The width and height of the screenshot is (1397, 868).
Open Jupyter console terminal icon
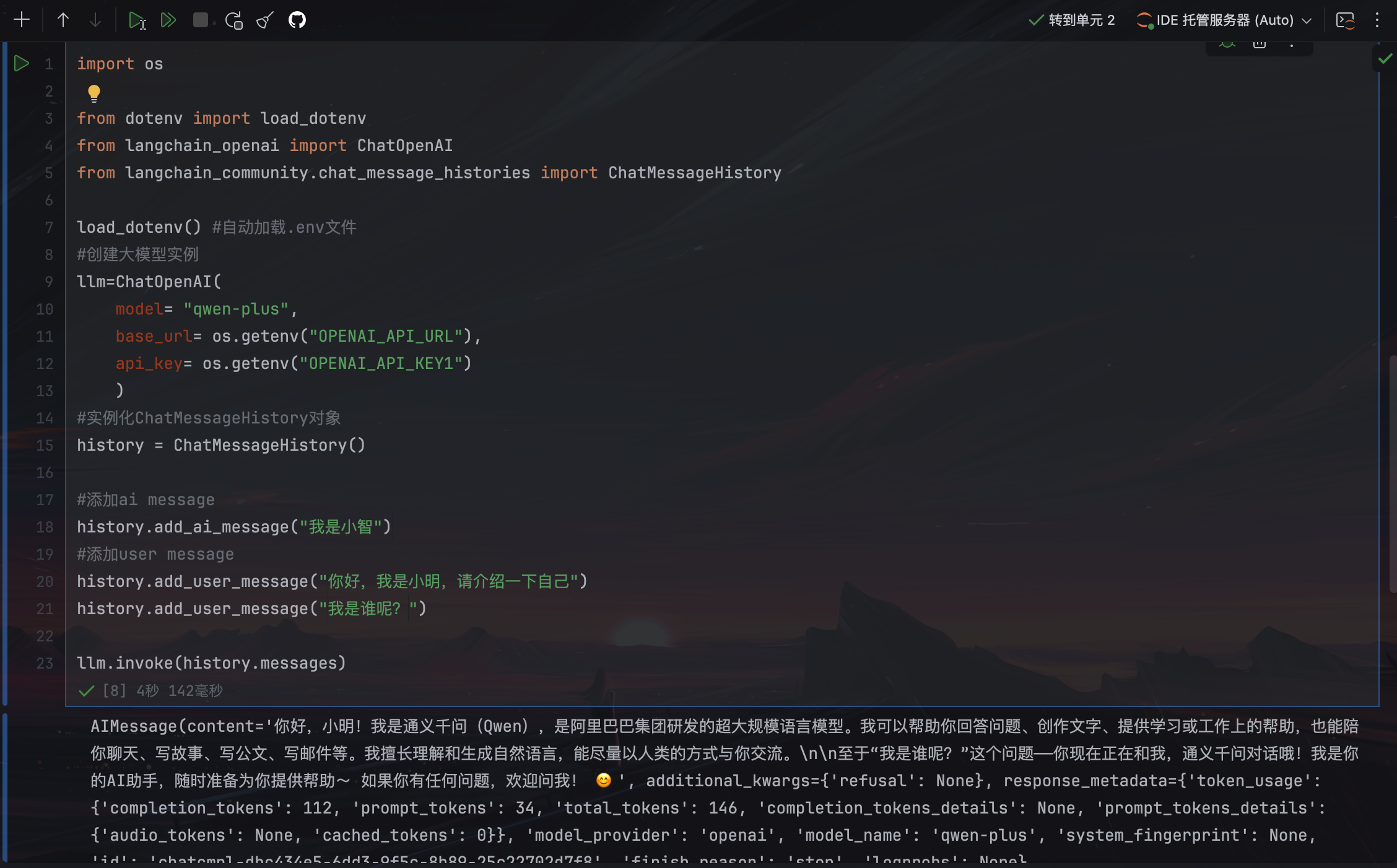[x=1345, y=20]
